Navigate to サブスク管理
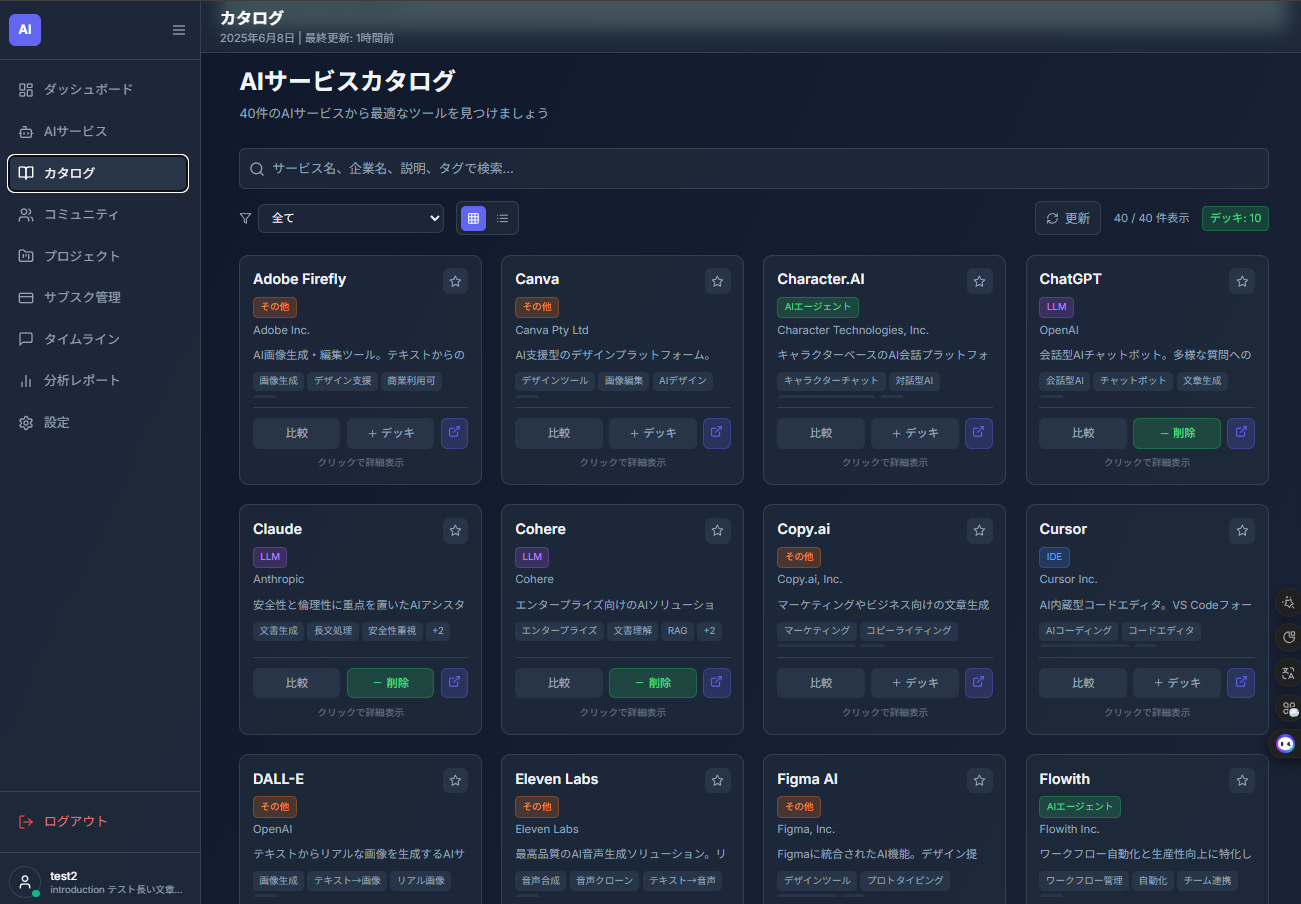The image size is (1301, 904). [98, 297]
